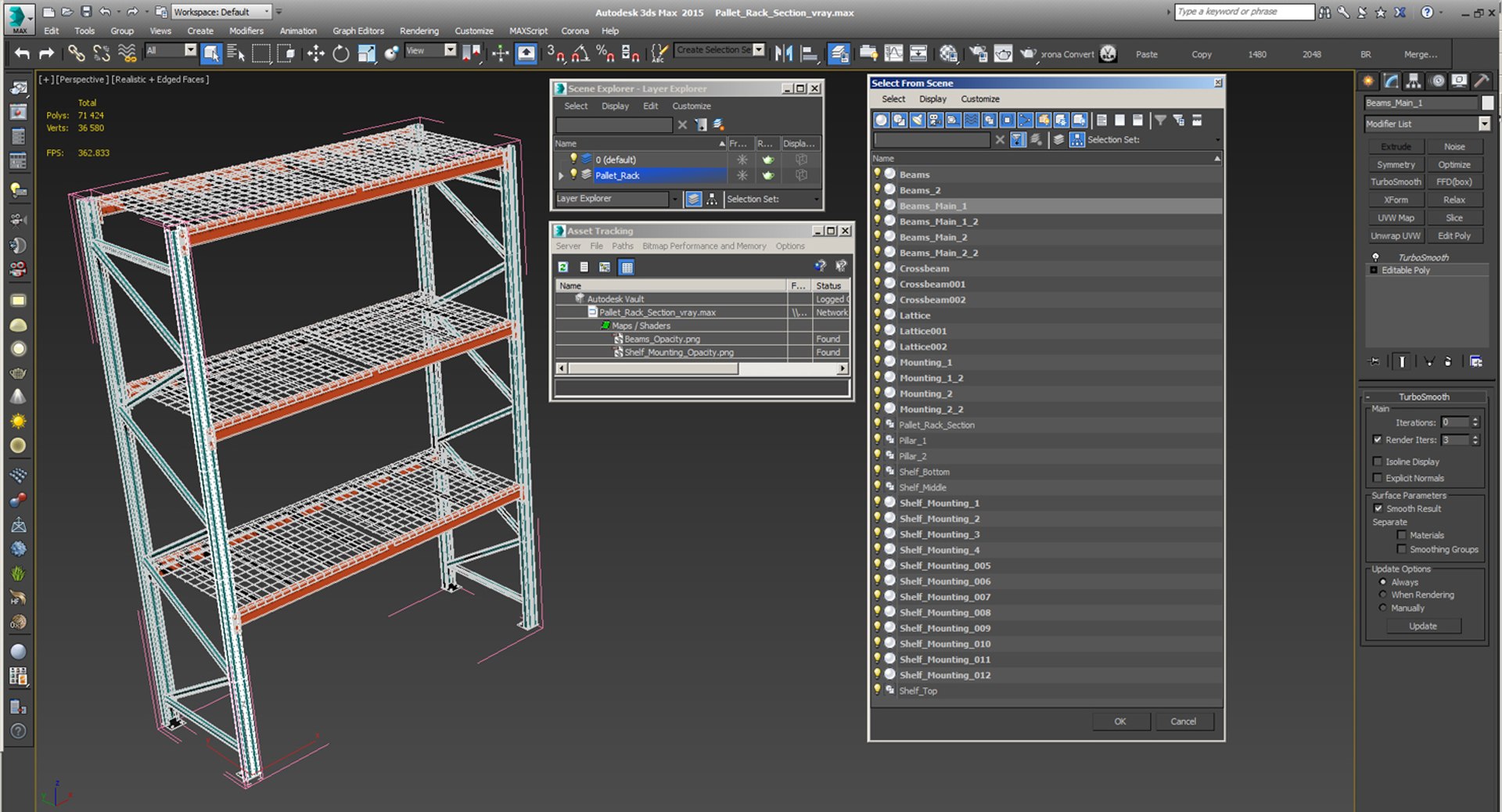Viewport: 1502px width, 812px height.
Task: Click Cancel in Select From Scene dialog
Action: [x=1184, y=721]
